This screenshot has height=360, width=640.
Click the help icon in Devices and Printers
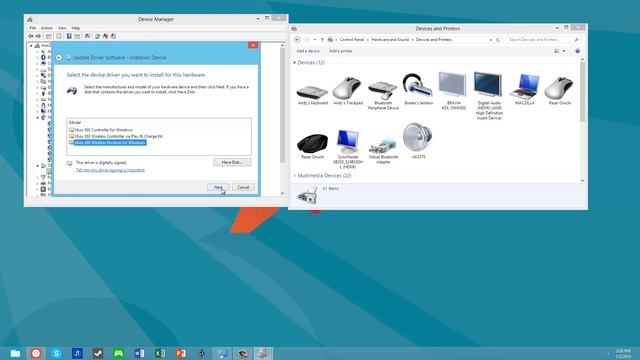click(x=578, y=51)
